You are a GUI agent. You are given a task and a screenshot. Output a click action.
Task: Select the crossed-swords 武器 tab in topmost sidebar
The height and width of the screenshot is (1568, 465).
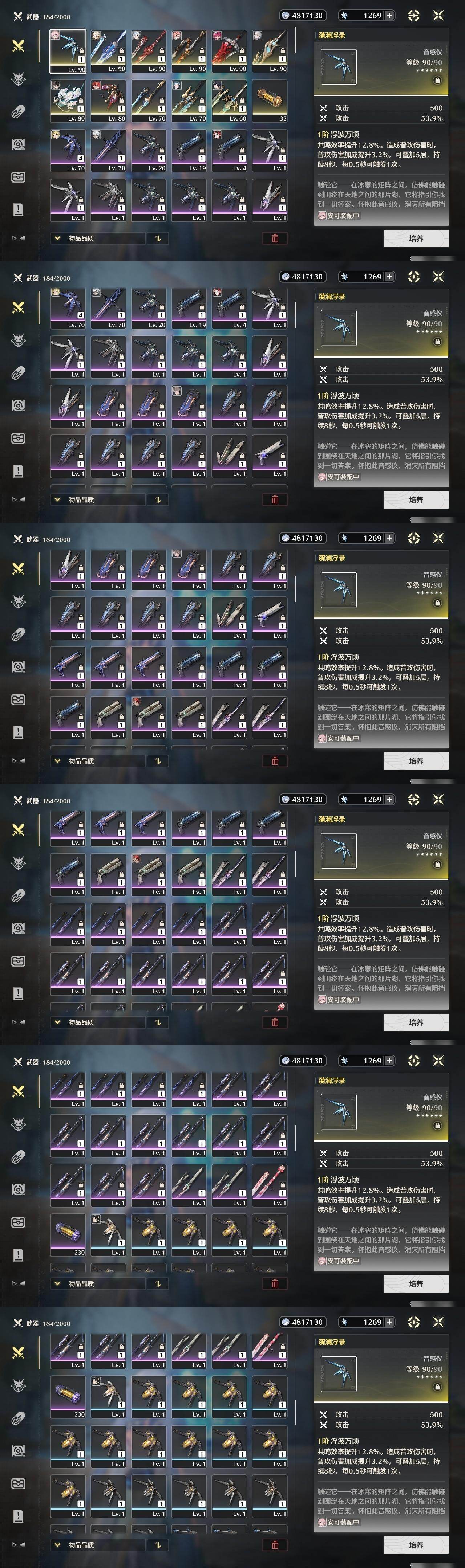tap(18, 46)
